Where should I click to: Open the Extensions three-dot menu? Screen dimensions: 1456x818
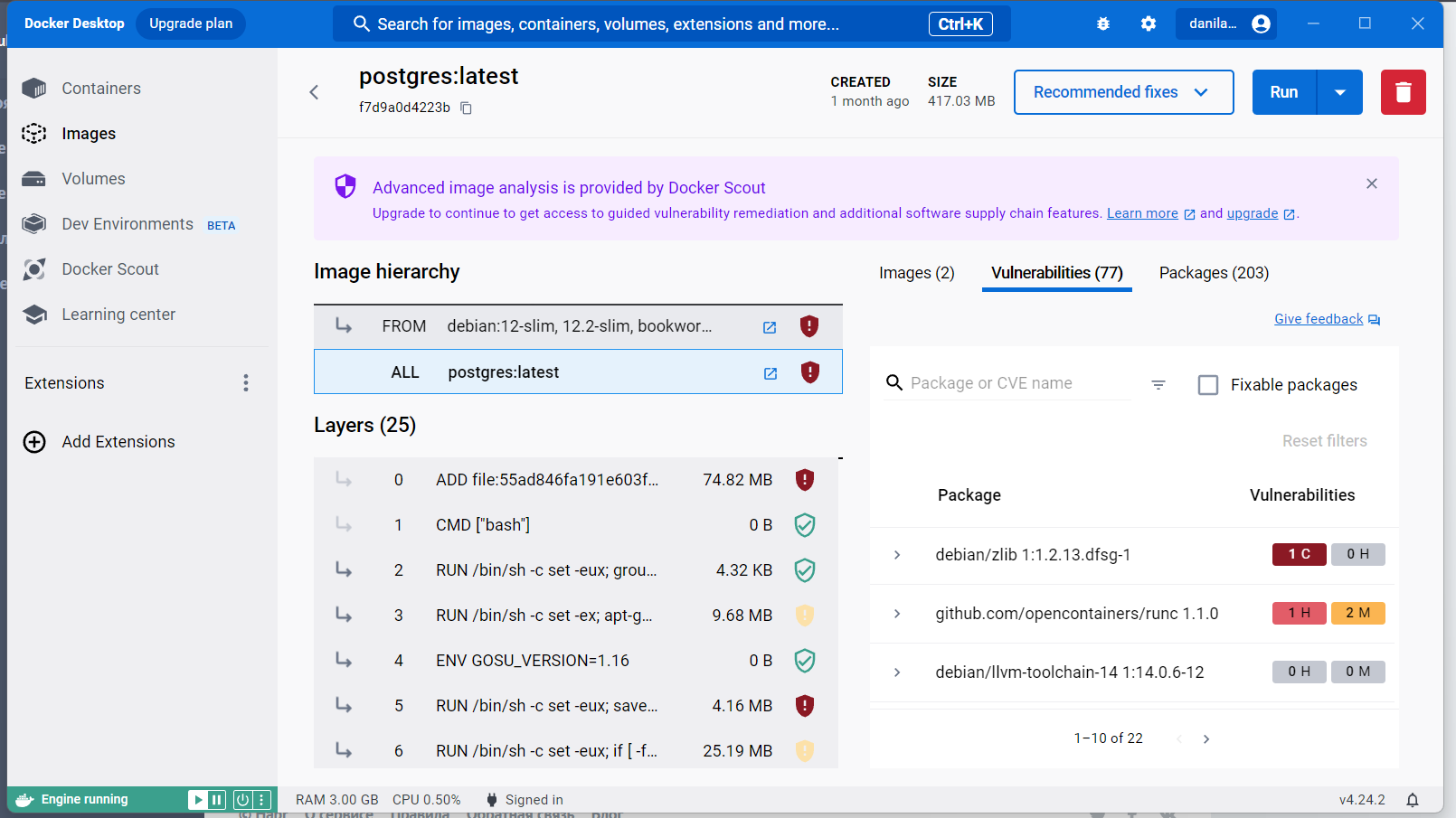pos(246,383)
